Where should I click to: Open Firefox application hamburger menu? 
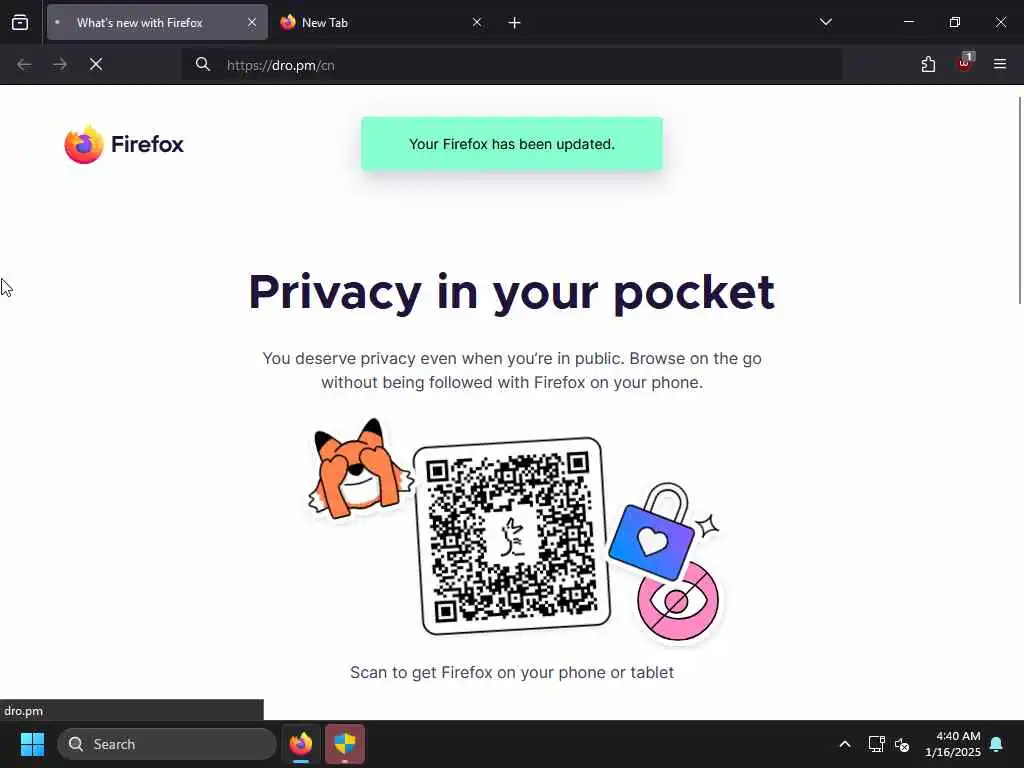[1000, 64]
